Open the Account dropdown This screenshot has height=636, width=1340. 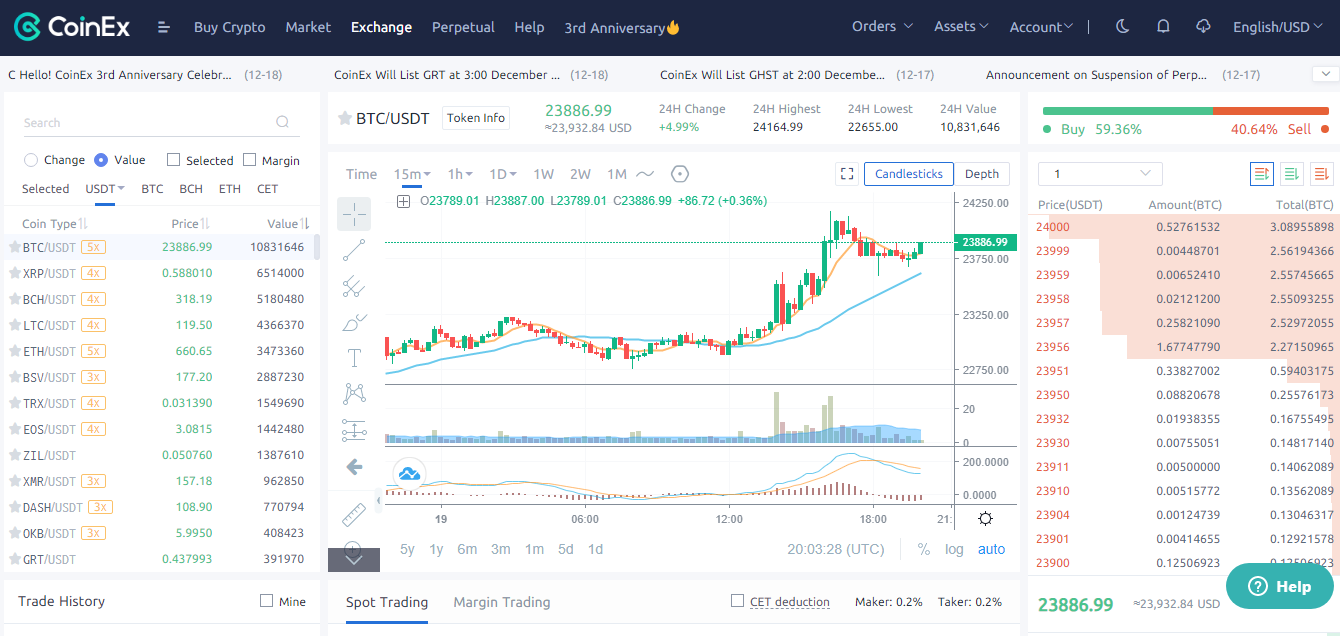(x=1041, y=27)
